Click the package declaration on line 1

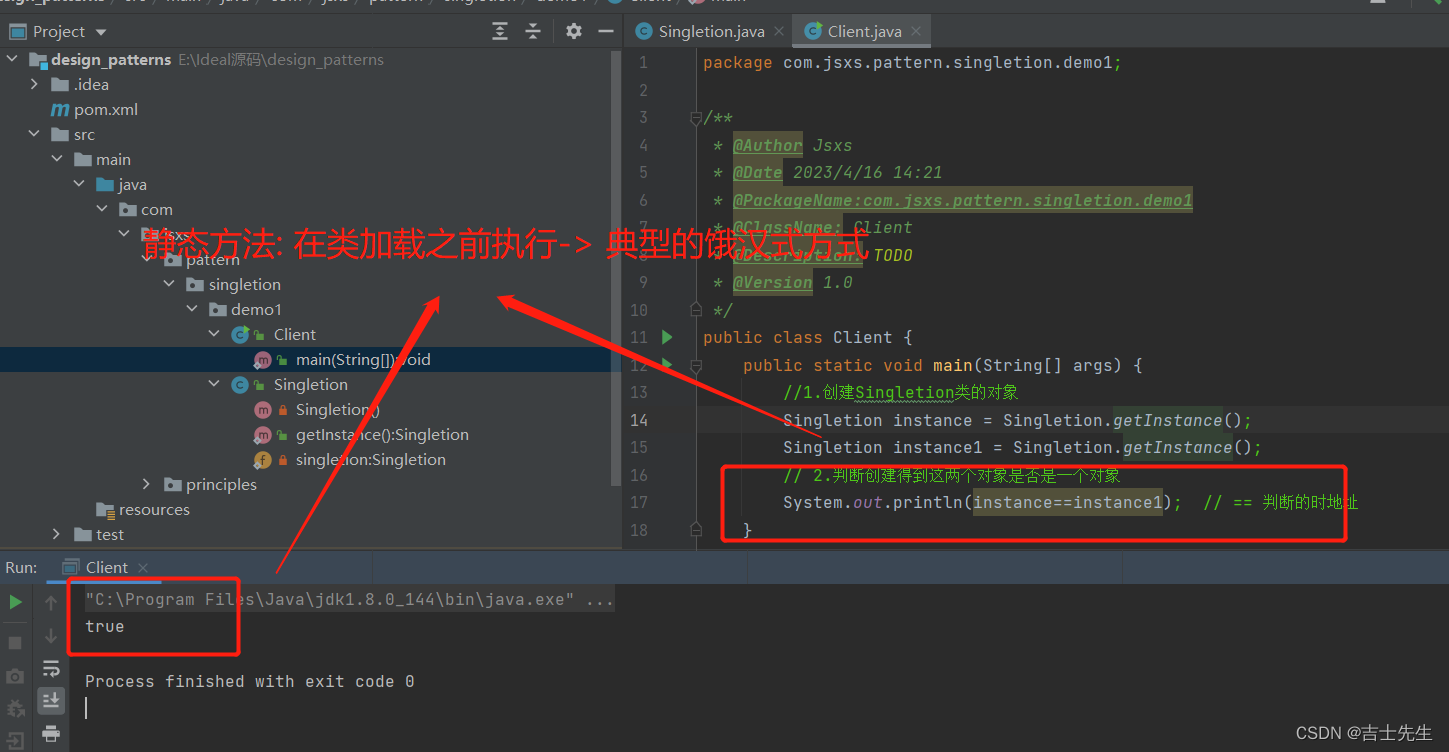tap(912, 63)
